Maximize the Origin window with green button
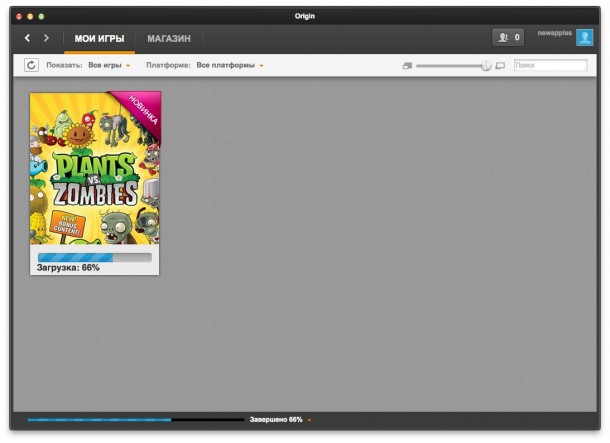This screenshot has width=610, height=443. (41, 16)
